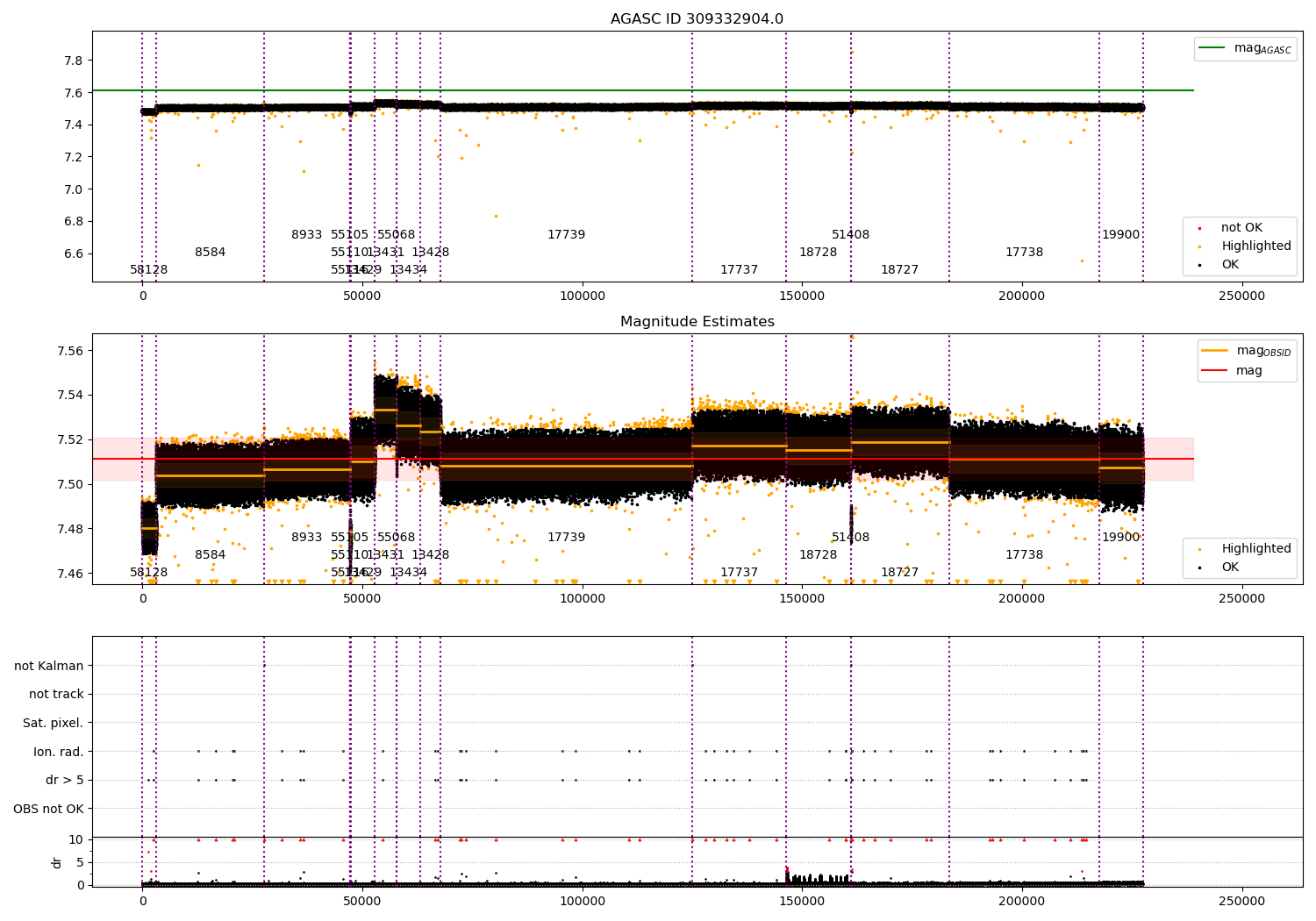Click the 150000 x-tick under Magnitude Estimates plot
This screenshot has width=1316, height=921.
pos(803,598)
